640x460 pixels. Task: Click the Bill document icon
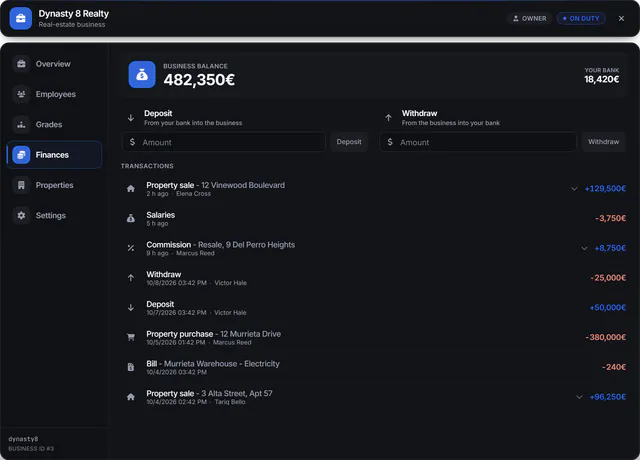coord(131,367)
